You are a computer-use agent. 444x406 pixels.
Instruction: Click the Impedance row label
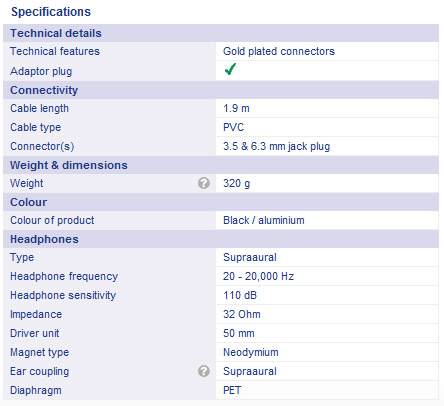pos(36,314)
